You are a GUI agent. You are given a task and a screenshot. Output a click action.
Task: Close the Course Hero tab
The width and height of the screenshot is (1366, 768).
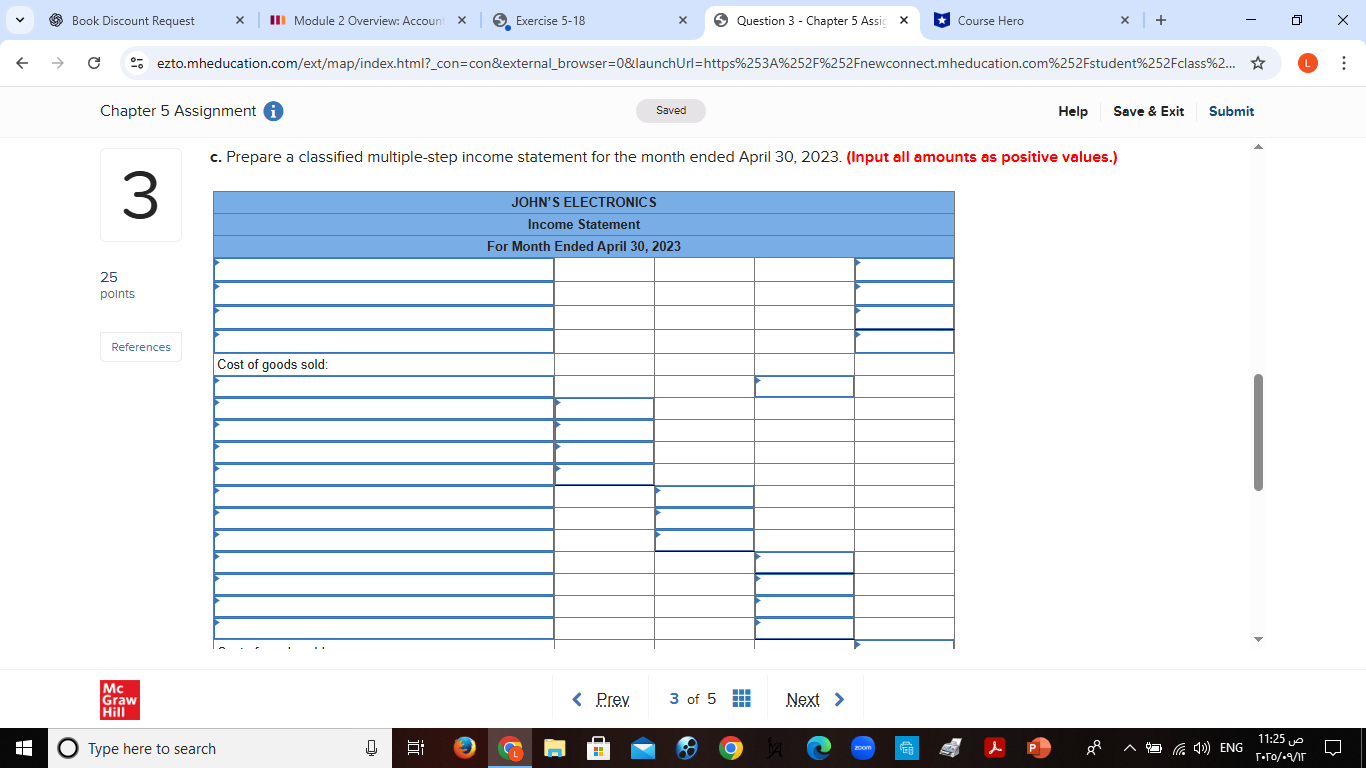point(1125,20)
